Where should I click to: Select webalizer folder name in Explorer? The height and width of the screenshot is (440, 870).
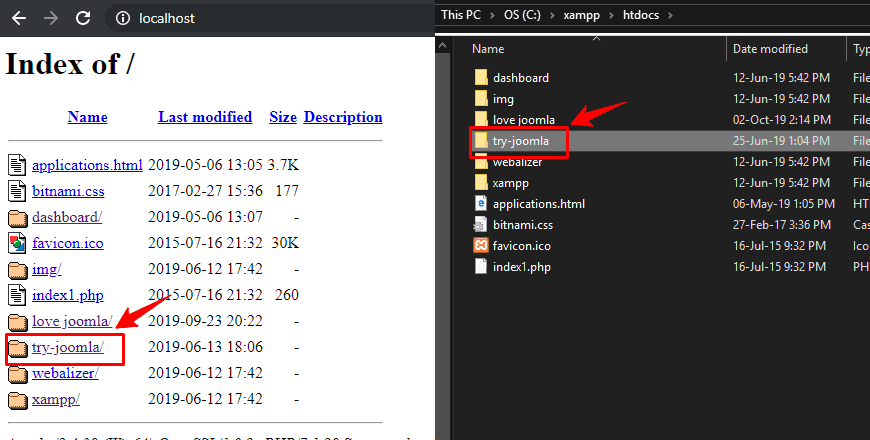518,162
